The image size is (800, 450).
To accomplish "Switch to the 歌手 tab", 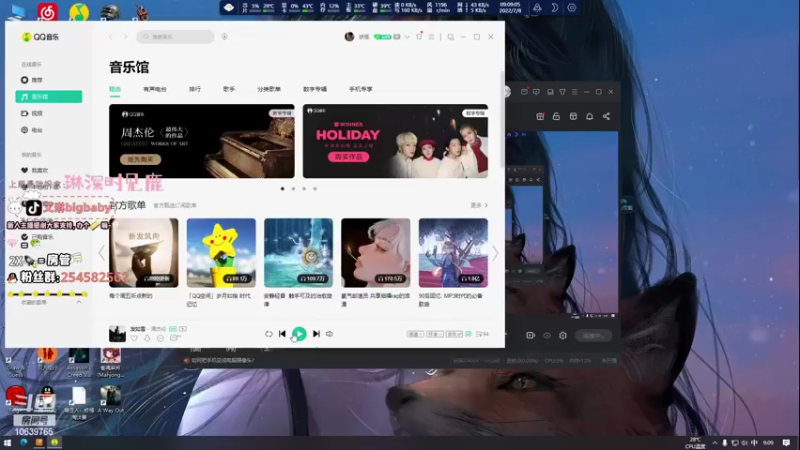I will tap(229, 89).
